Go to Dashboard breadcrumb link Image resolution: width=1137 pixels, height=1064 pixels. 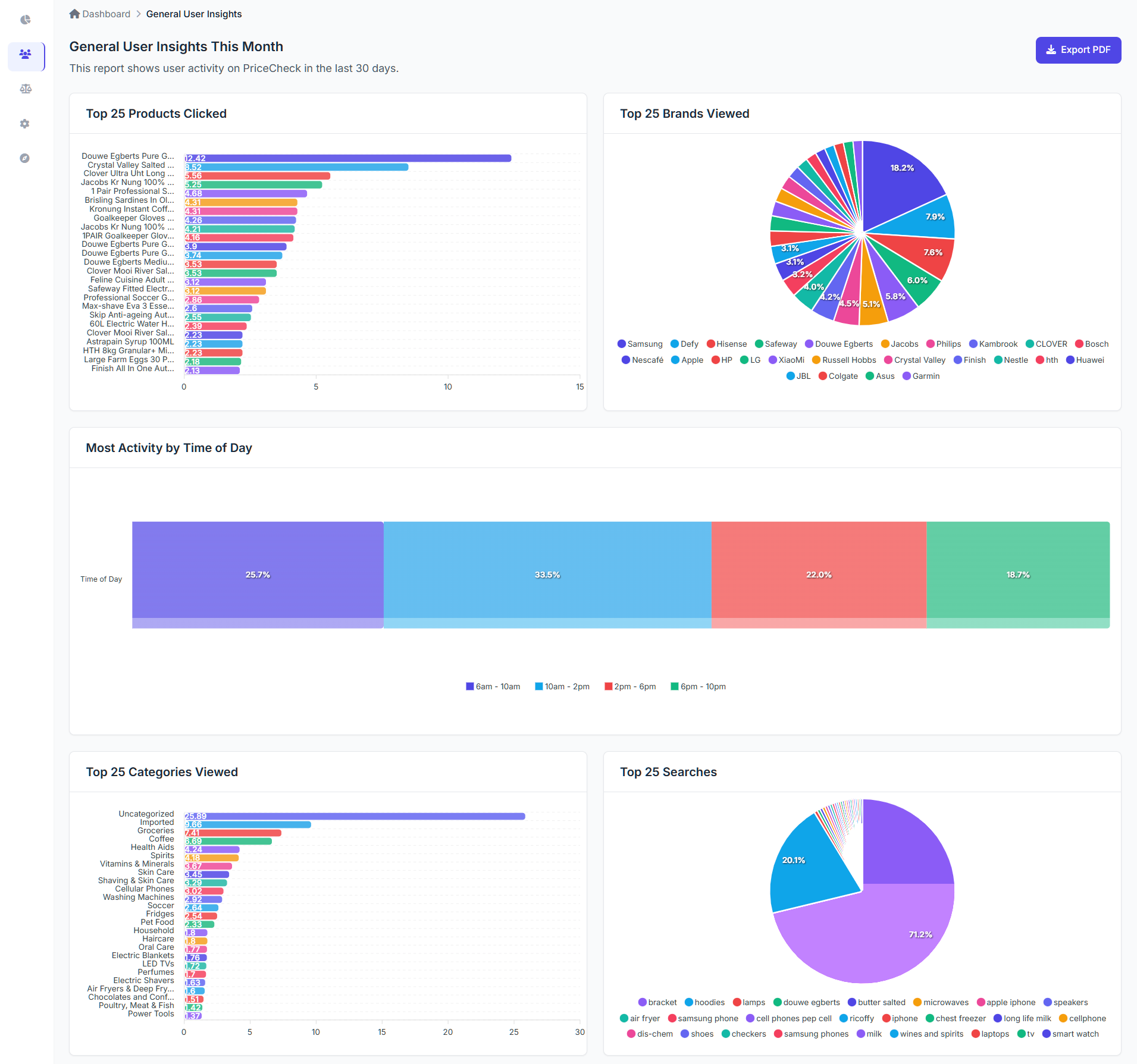tap(106, 14)
